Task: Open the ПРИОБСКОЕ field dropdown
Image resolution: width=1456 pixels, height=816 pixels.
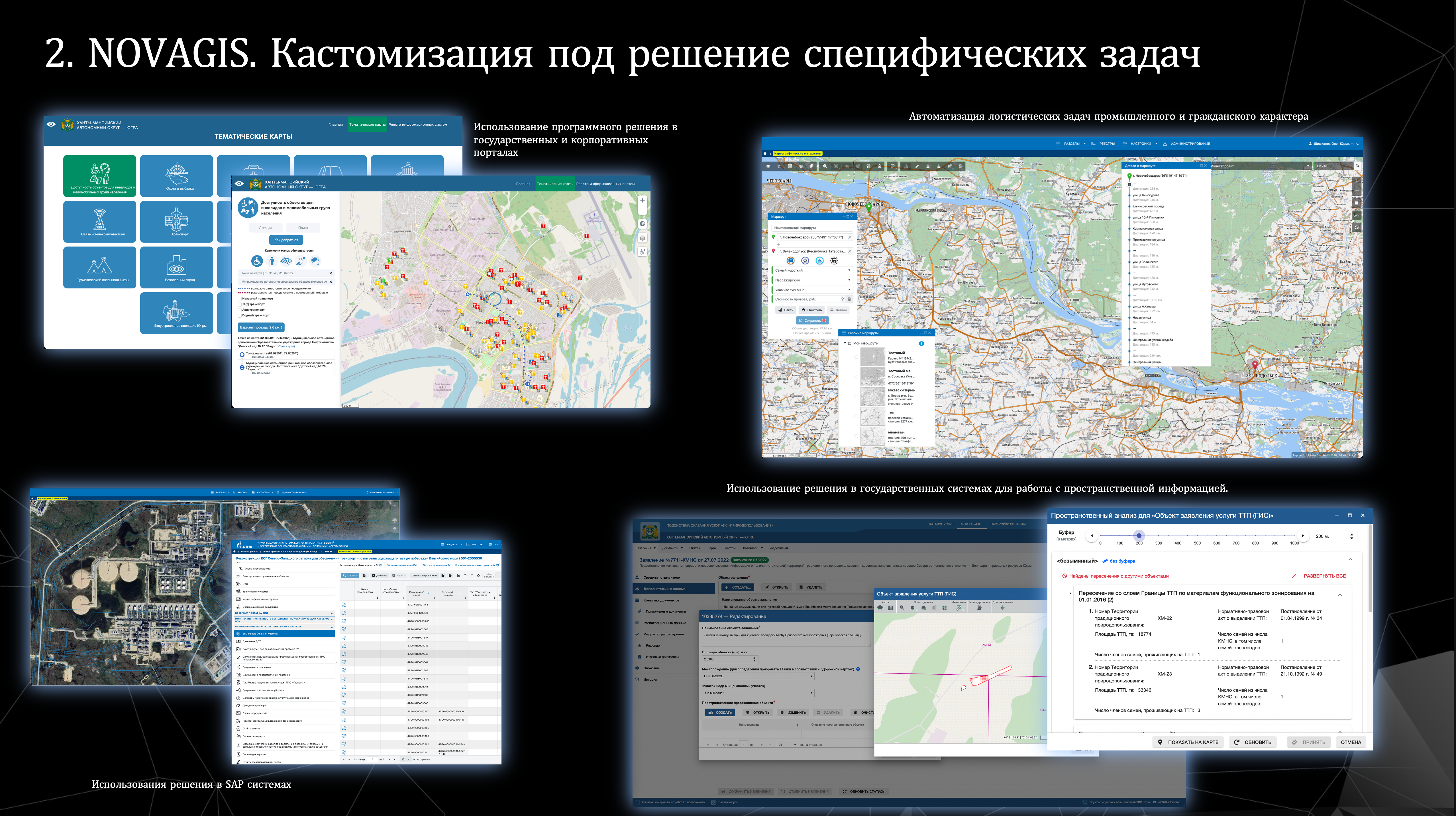Action: [758, 676]
